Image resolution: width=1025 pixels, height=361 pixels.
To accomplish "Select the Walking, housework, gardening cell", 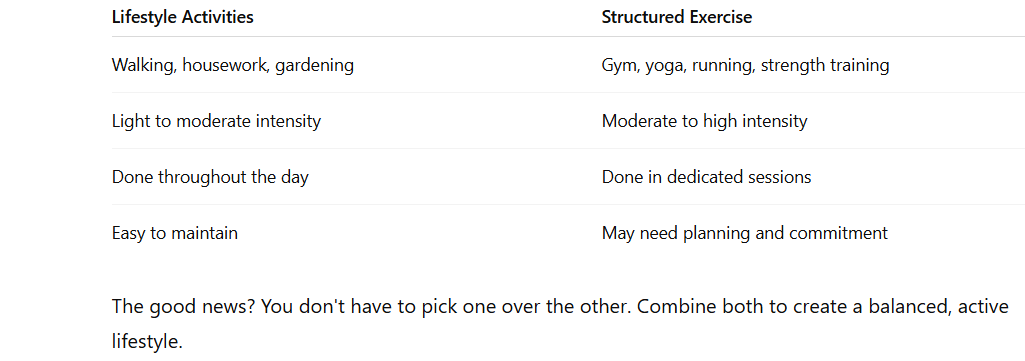I will point(233,65).
